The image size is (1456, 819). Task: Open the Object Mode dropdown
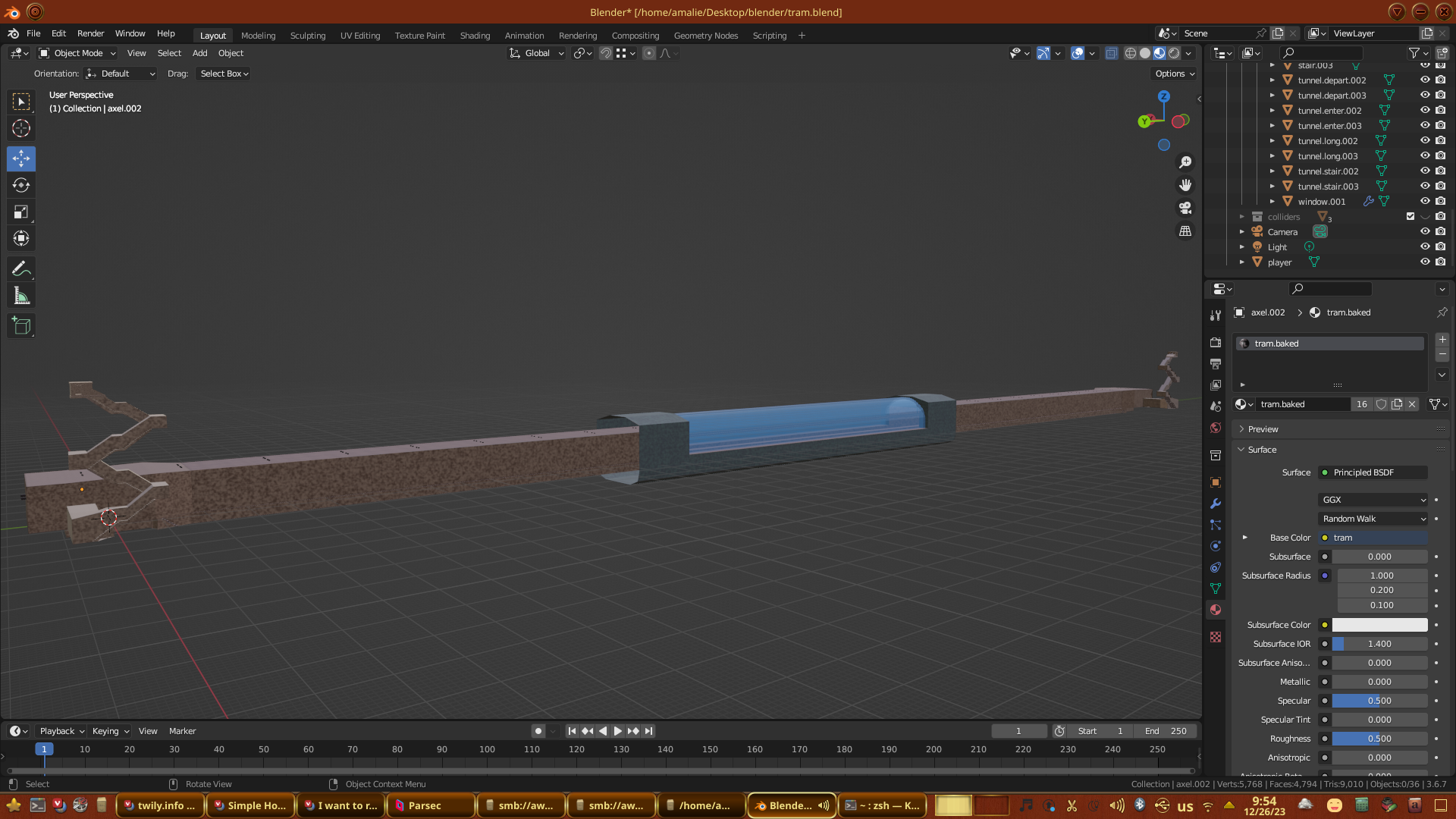pyautogui.click(x=77, y=53)
